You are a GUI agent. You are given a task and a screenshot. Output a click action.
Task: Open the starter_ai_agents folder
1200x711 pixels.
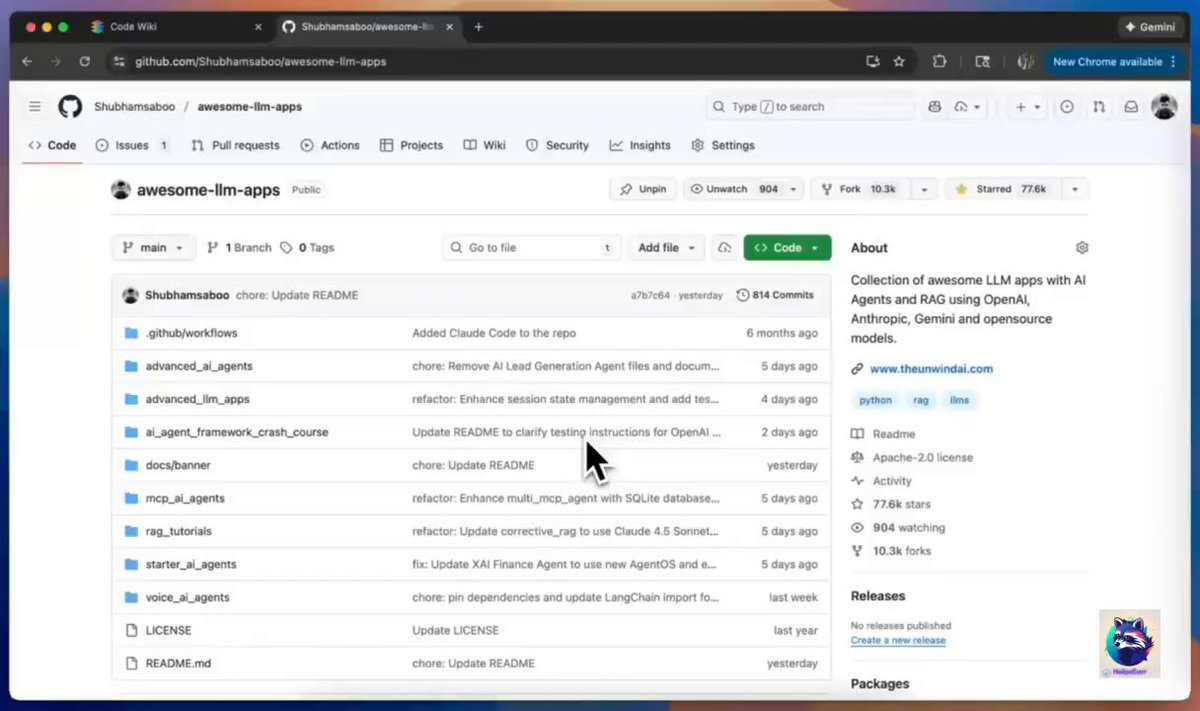191,564
